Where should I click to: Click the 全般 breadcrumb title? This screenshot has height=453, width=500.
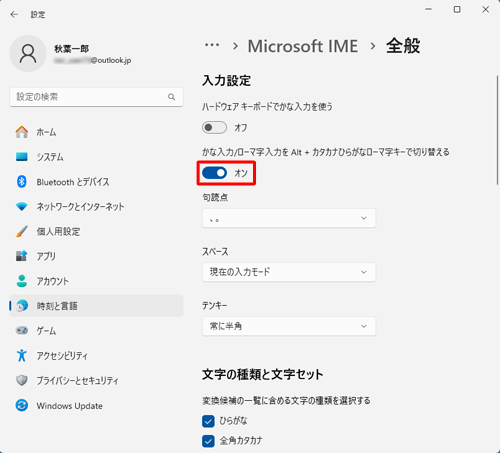click(403, 46)
